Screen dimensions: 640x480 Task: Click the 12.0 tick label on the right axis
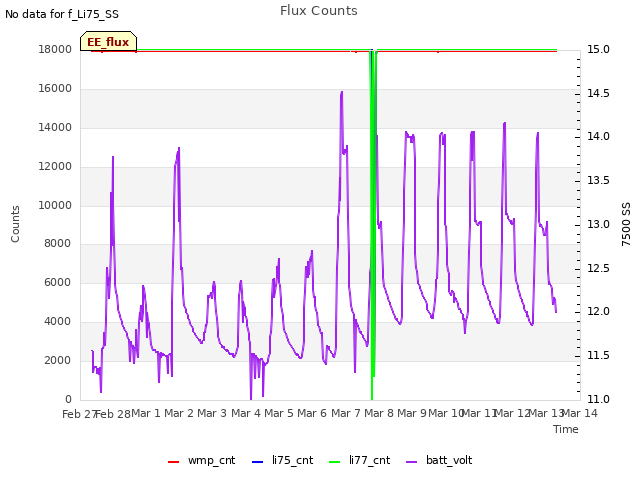[x=598, y=312]
